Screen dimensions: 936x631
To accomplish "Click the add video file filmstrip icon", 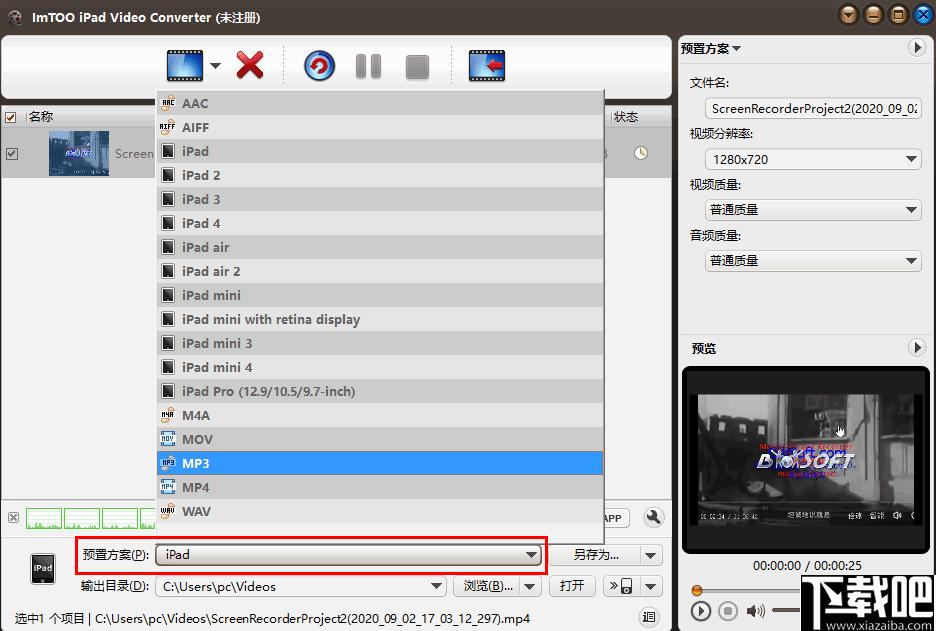I will tap(185, 66).
